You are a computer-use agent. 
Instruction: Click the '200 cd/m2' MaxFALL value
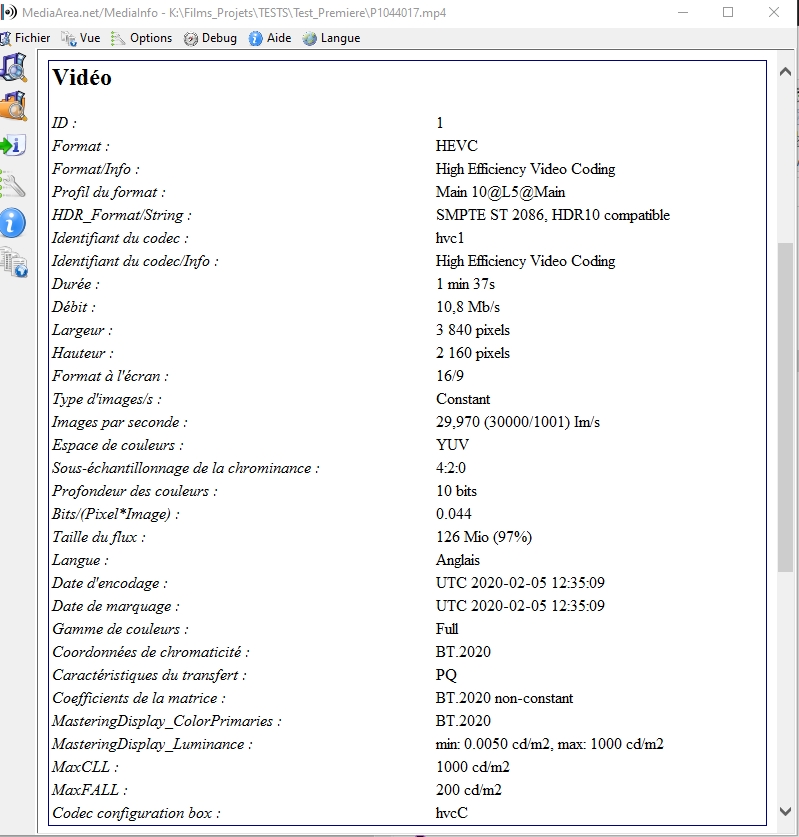pyautogui.click(x=469, y=790)
